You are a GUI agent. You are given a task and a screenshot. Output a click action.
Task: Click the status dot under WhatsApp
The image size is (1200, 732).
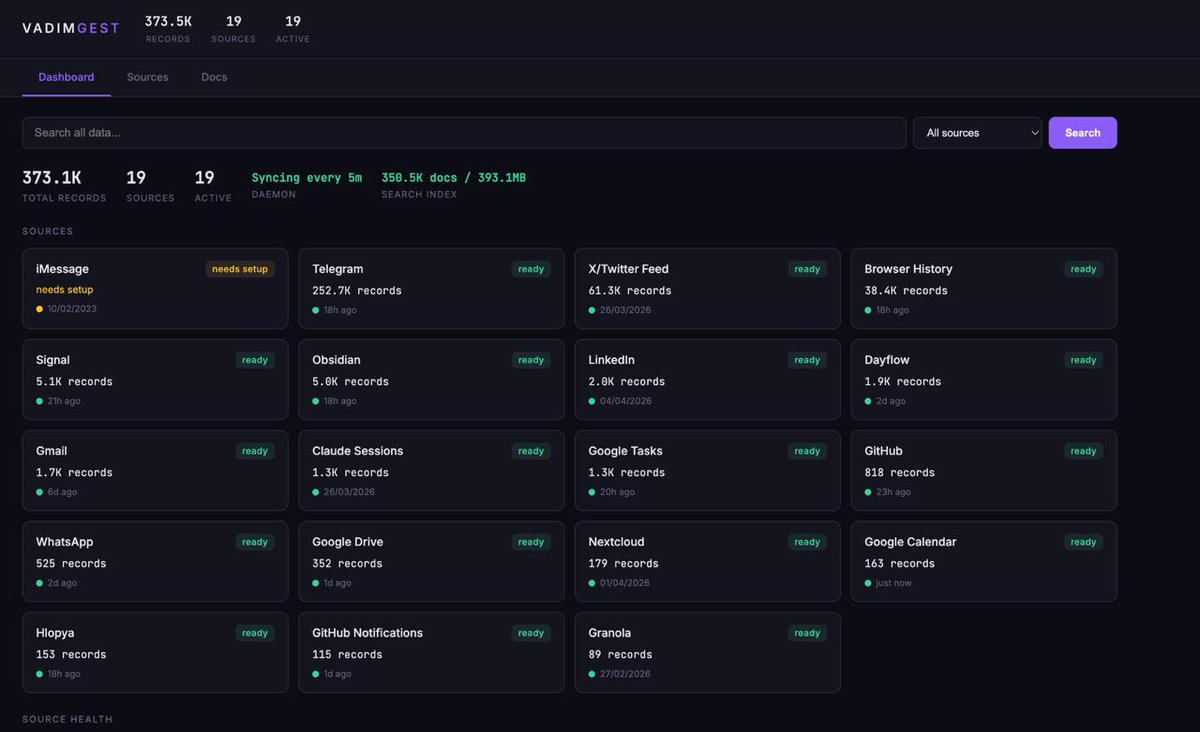tap(40, 583)
